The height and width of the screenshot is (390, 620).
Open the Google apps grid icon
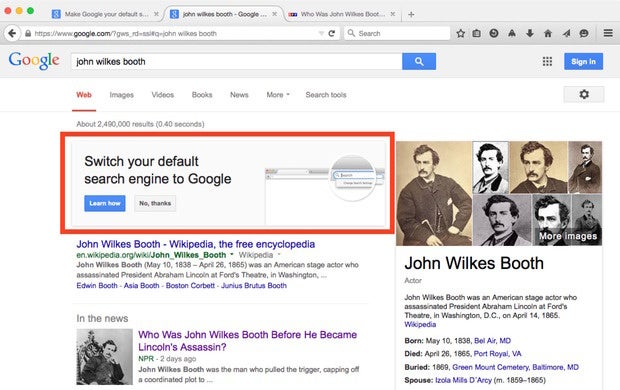[547, 61]
